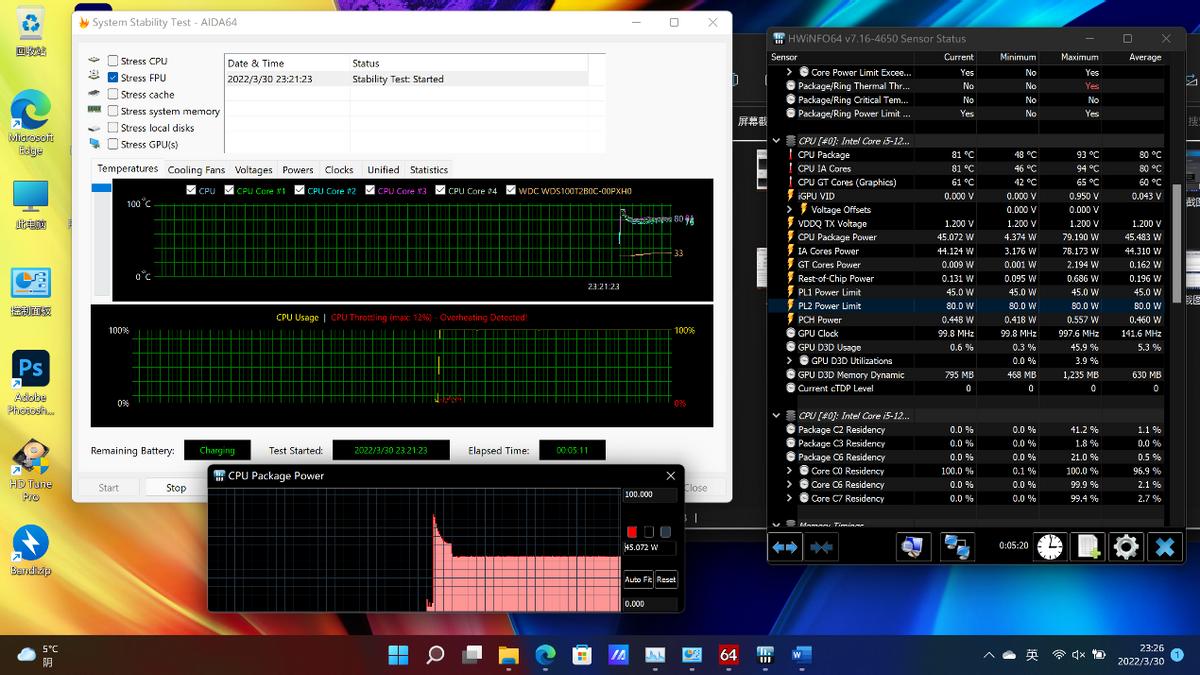
Task: Click the expand columns blue arrows icon
Action: point(785,546)
